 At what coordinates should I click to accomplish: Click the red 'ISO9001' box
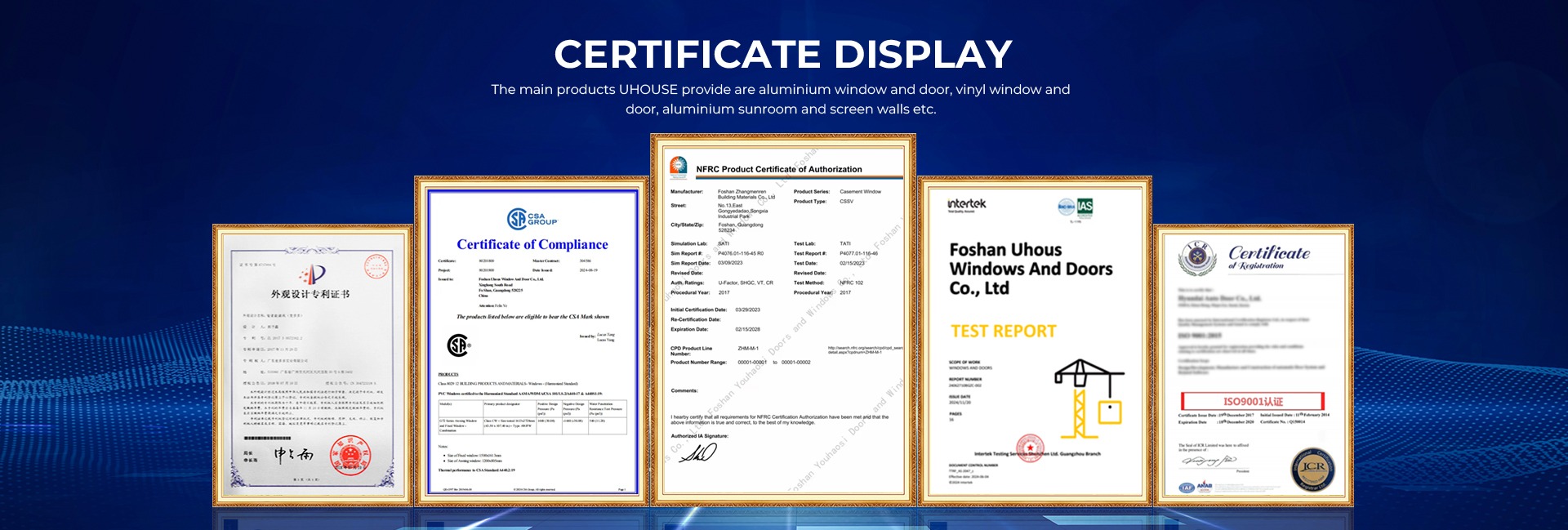1253,401
